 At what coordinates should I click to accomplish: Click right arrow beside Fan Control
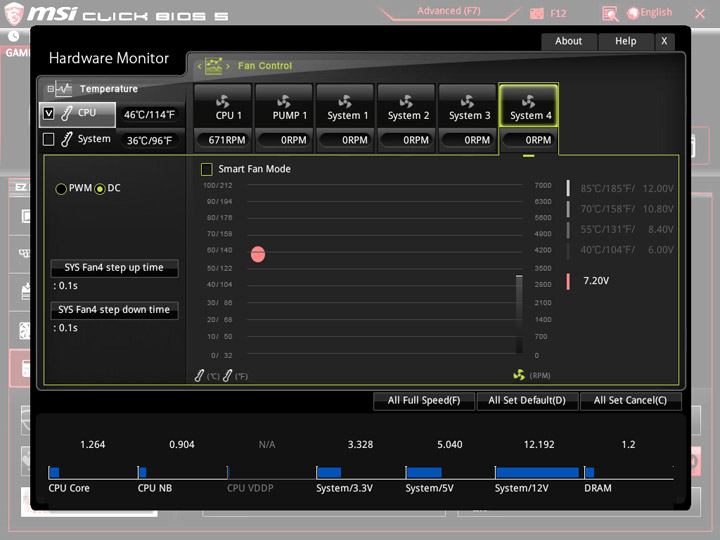(x=228, y=66)
